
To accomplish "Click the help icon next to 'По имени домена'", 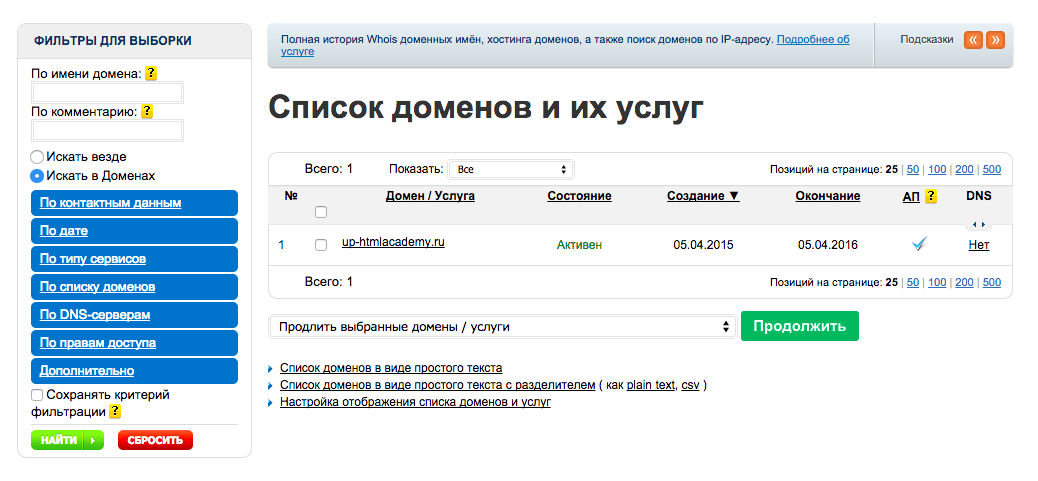I will click(x=151, y=73).
